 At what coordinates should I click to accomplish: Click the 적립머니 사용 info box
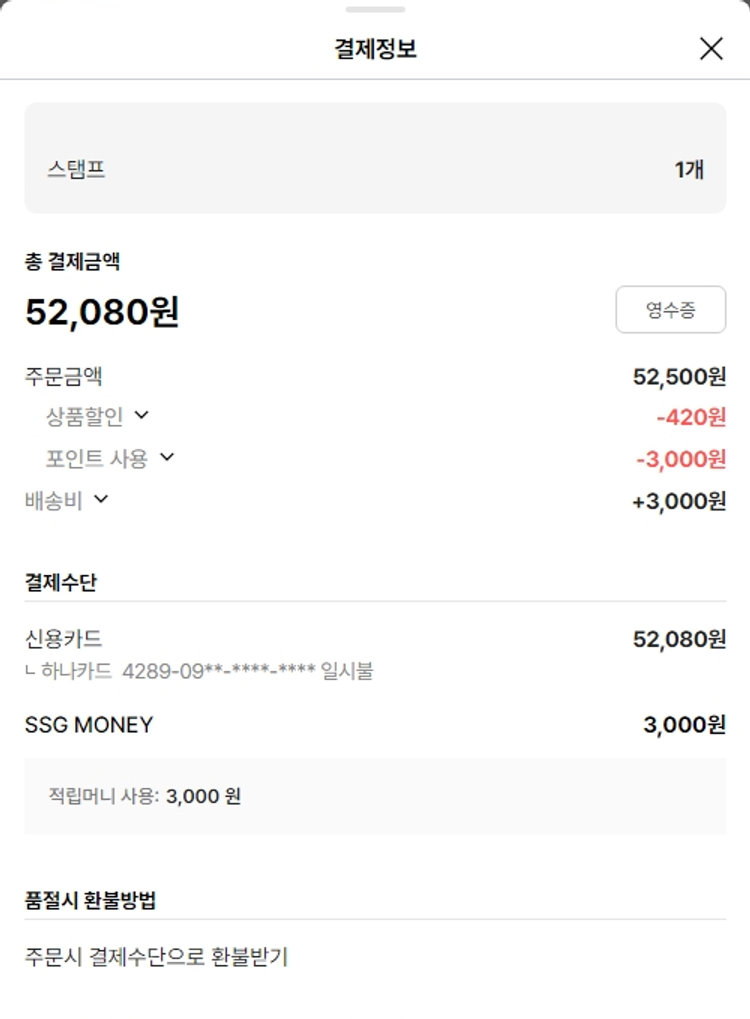click(375, 796)
